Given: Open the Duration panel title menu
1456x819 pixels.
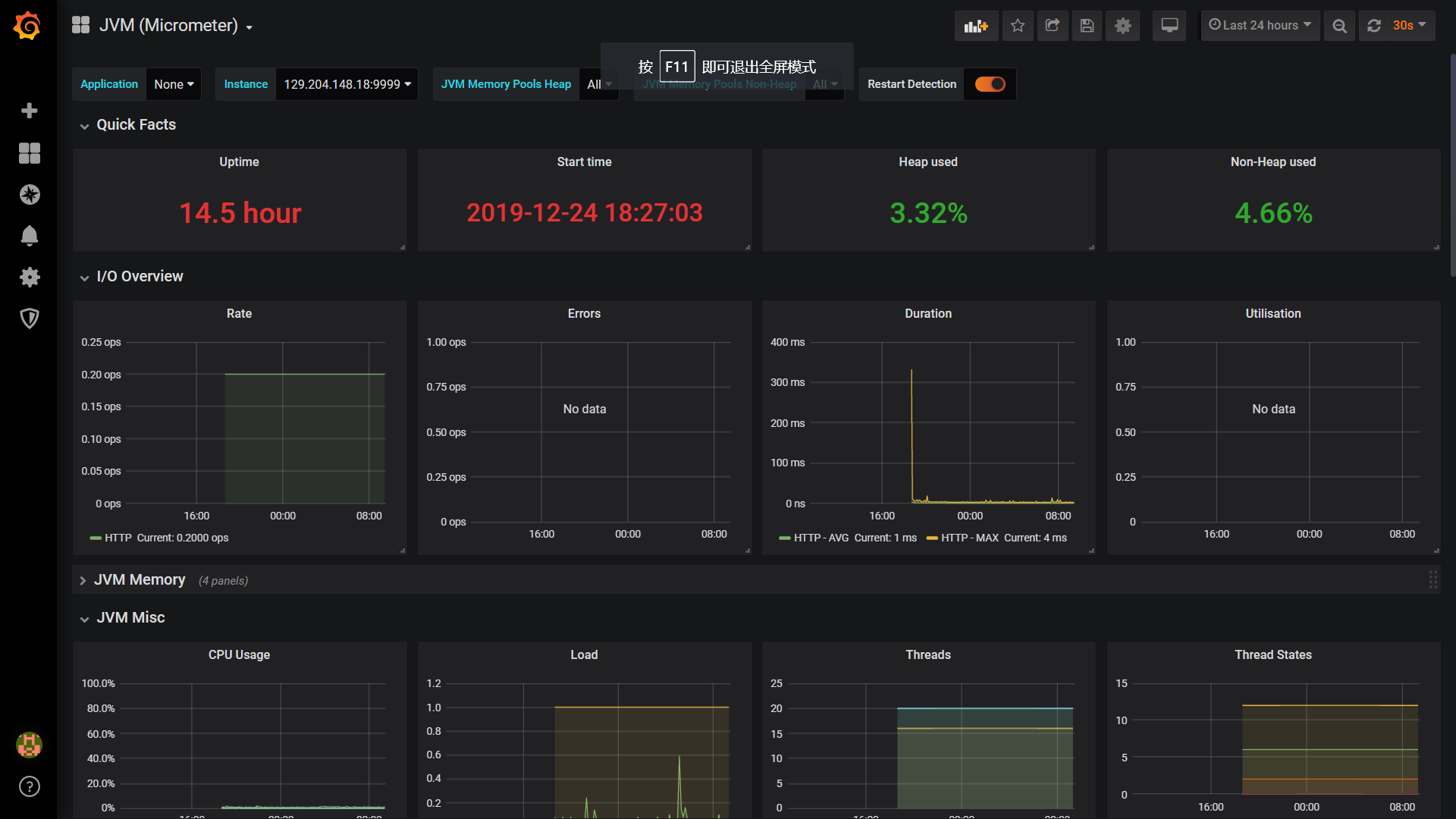Looking at the screenshot, I should click(928, 314).
